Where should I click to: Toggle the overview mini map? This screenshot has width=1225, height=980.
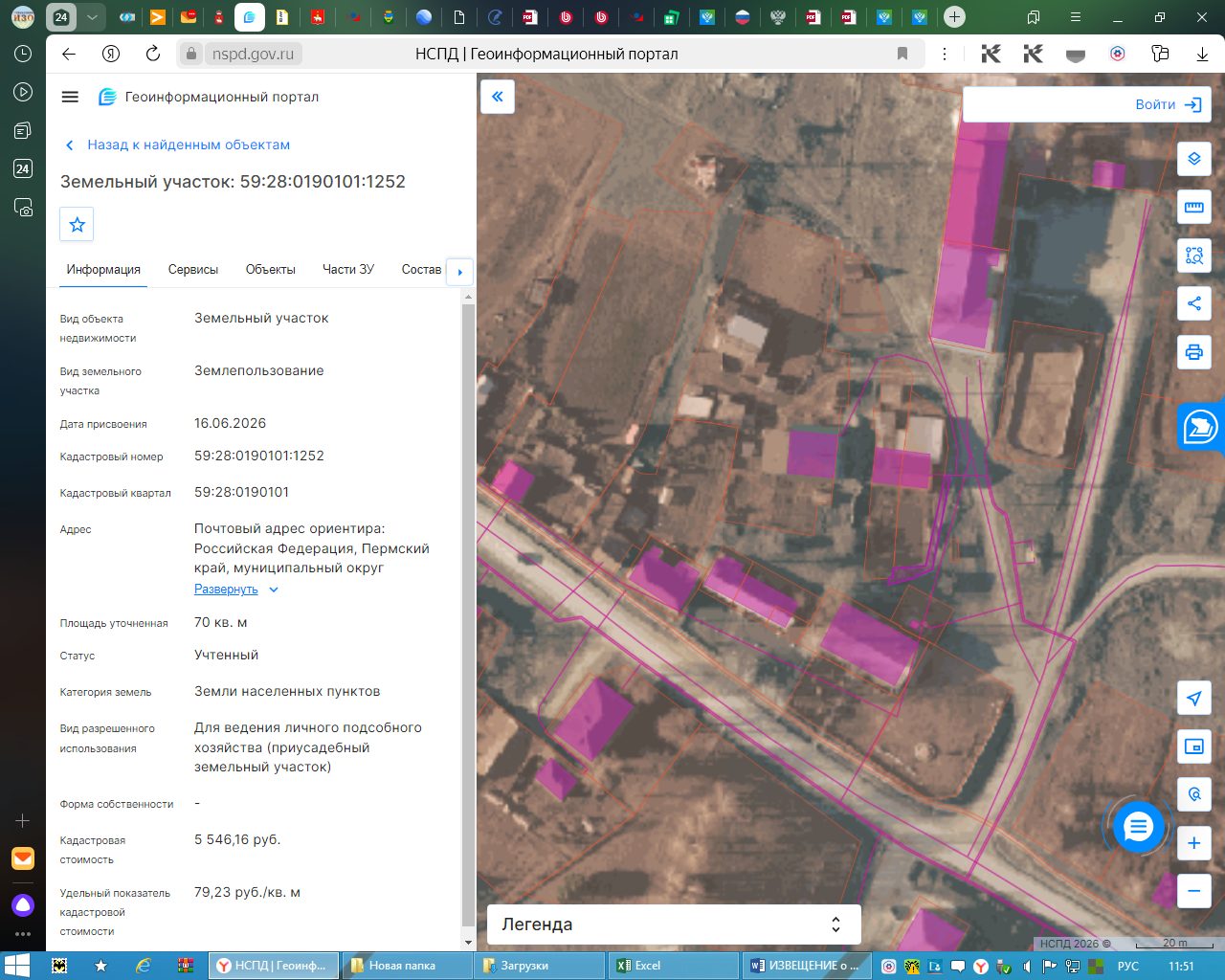coord(1194,746)
